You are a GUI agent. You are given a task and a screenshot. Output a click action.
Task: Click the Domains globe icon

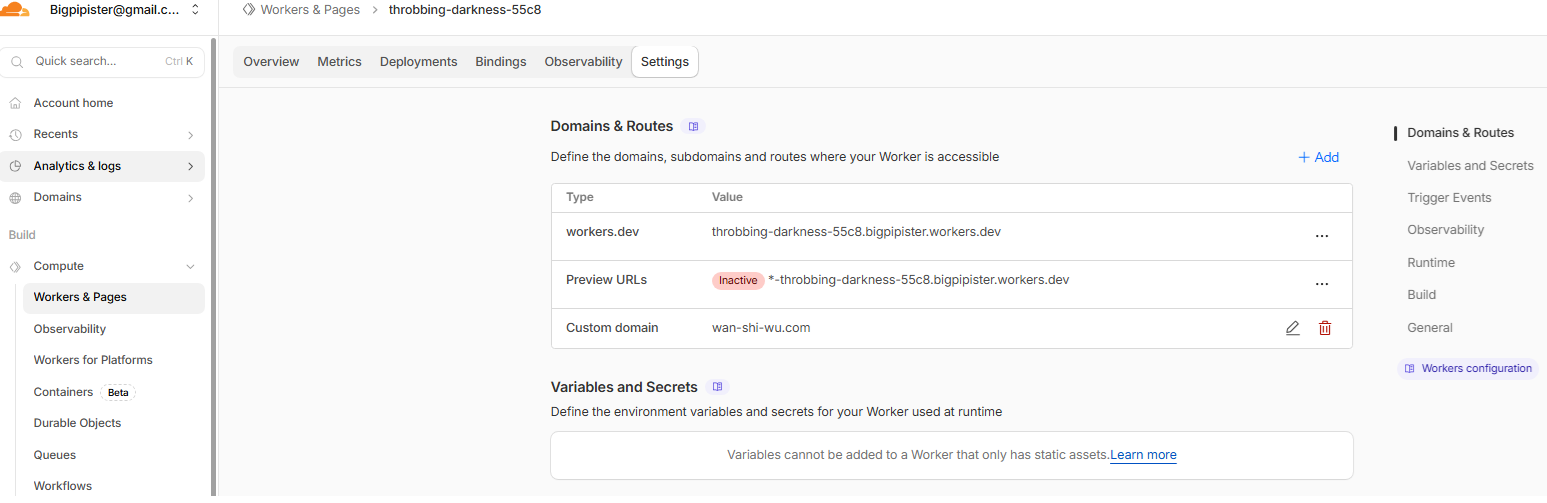pyautogui.click(x=15, y=198)
